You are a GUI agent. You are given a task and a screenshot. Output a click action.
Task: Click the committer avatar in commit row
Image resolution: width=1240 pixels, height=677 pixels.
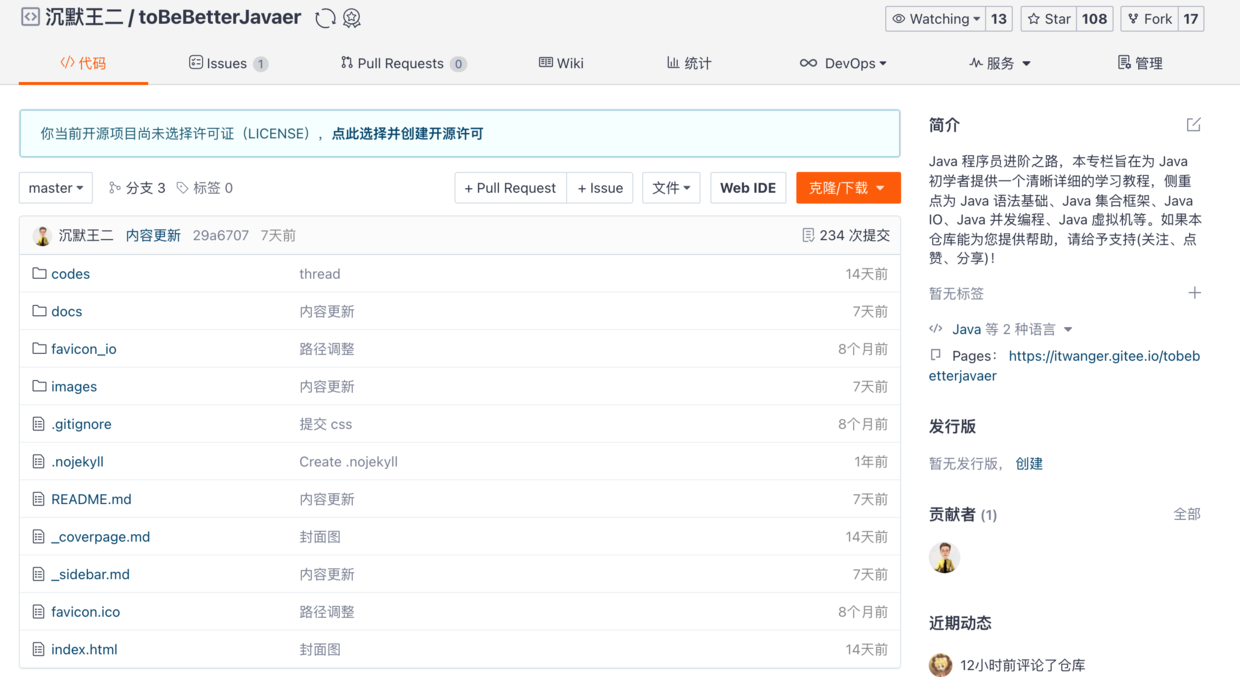point(42,236)
